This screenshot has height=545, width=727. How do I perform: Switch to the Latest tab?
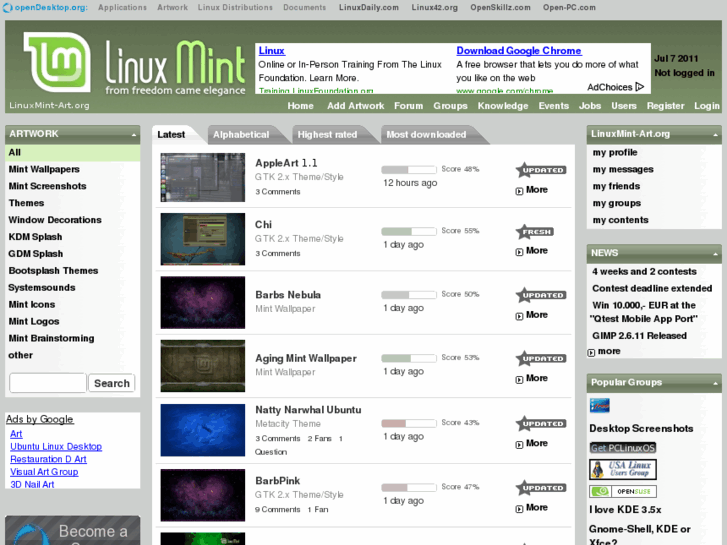171,135
